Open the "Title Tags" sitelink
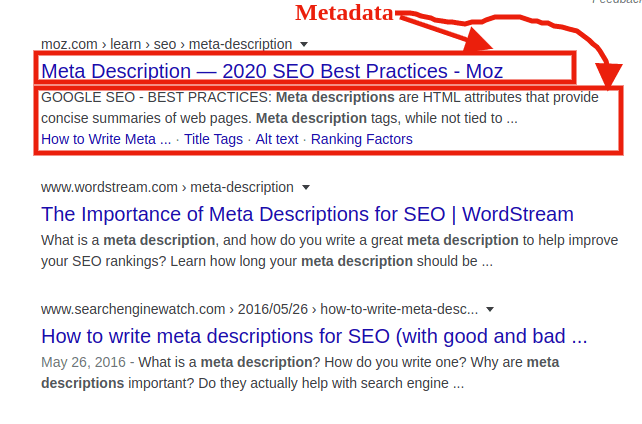642x424 pixels. coord(213,139)
